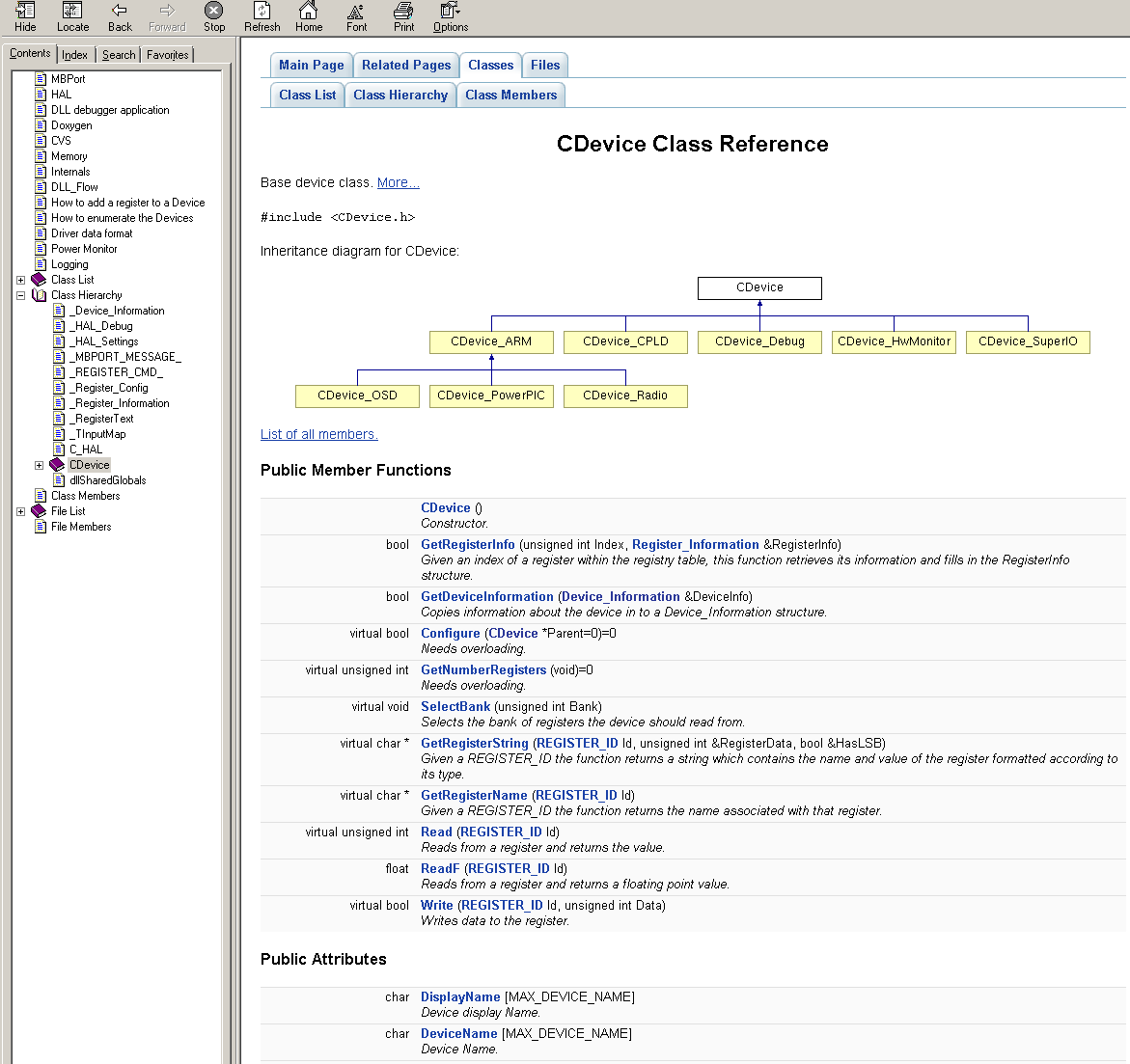1130x1064 pixels.
Task: Open the Font toolbar option
Action: [x=356, y=16]
